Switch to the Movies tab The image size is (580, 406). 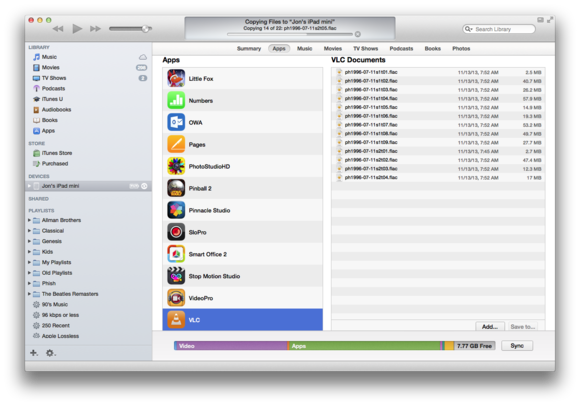point(333,48)
